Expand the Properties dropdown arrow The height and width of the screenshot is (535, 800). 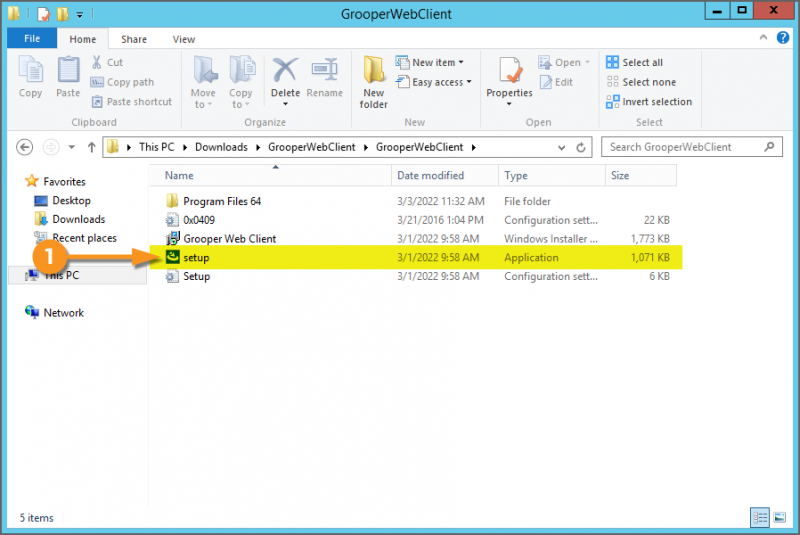(509, 105)
